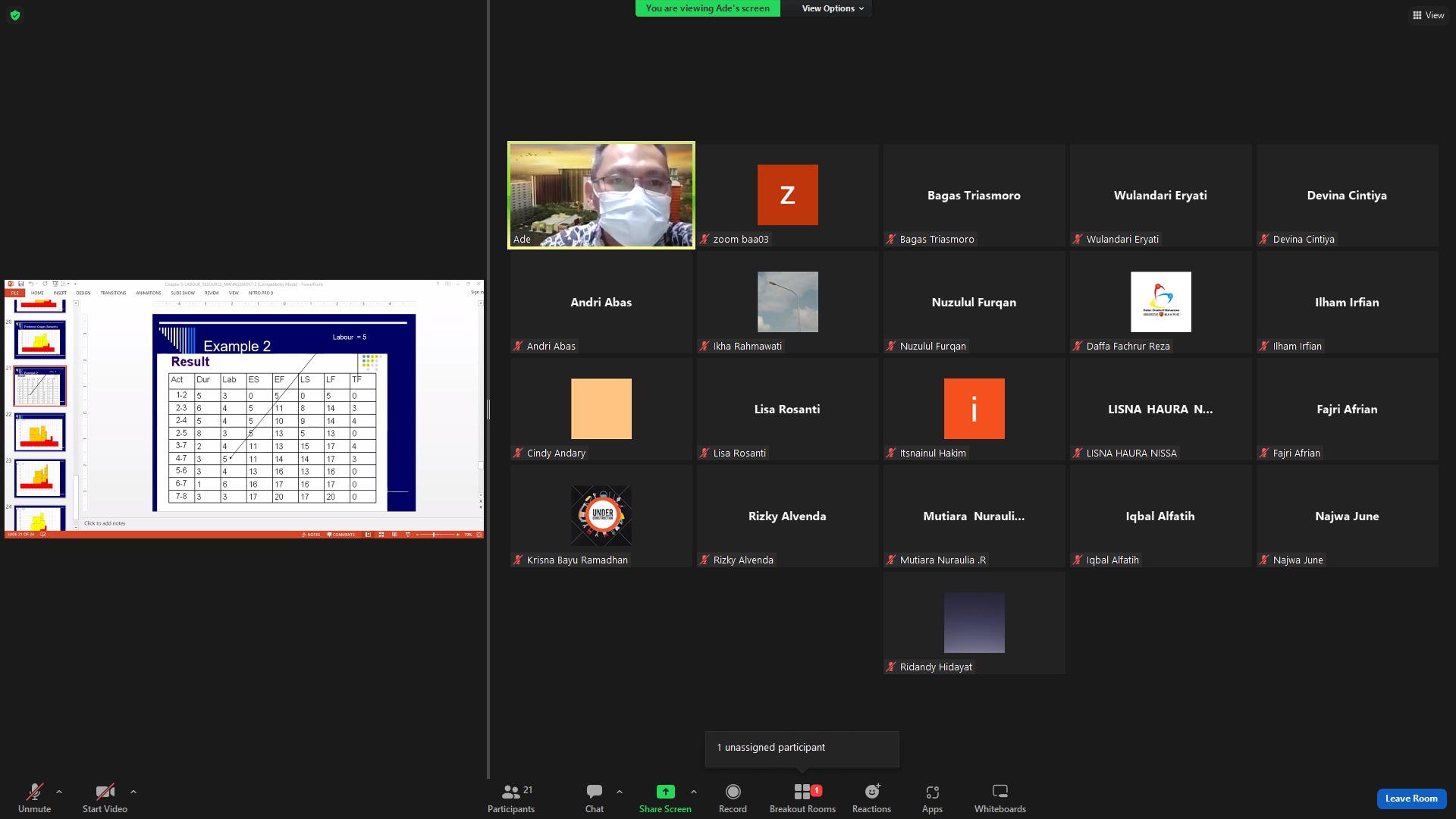Click the slide thumbnail pane scrollbar thumb
The width and height of the screenshot is (1456, 819).
tap(76, 497)
